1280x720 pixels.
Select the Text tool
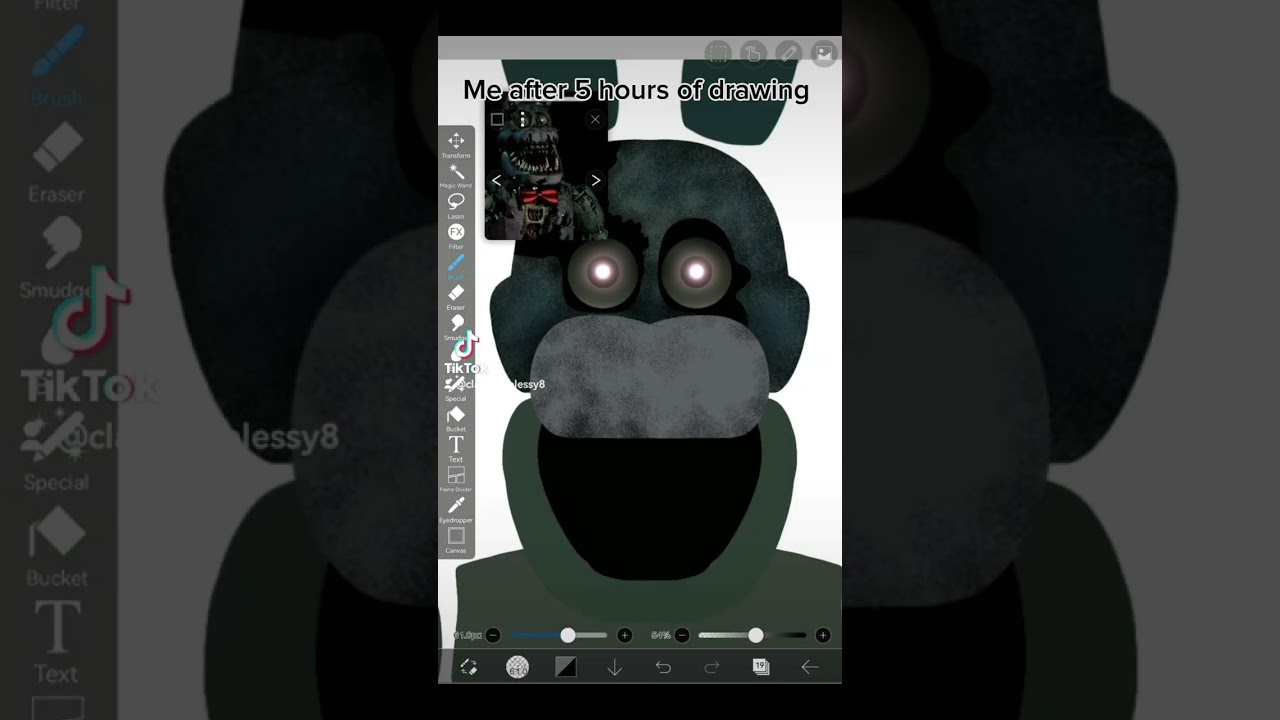pos(456,449)
